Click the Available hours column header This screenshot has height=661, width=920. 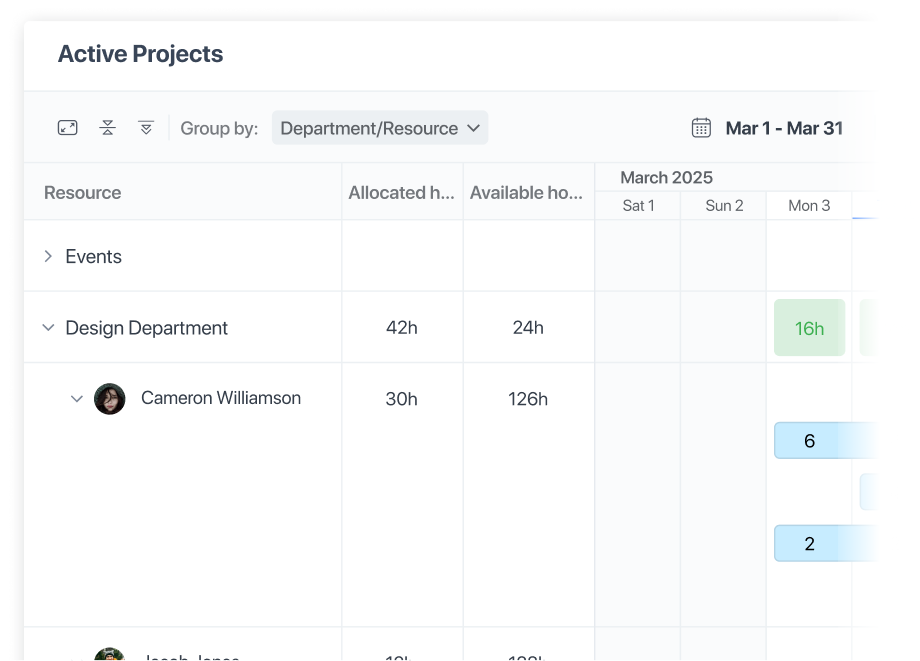point(526,193)
